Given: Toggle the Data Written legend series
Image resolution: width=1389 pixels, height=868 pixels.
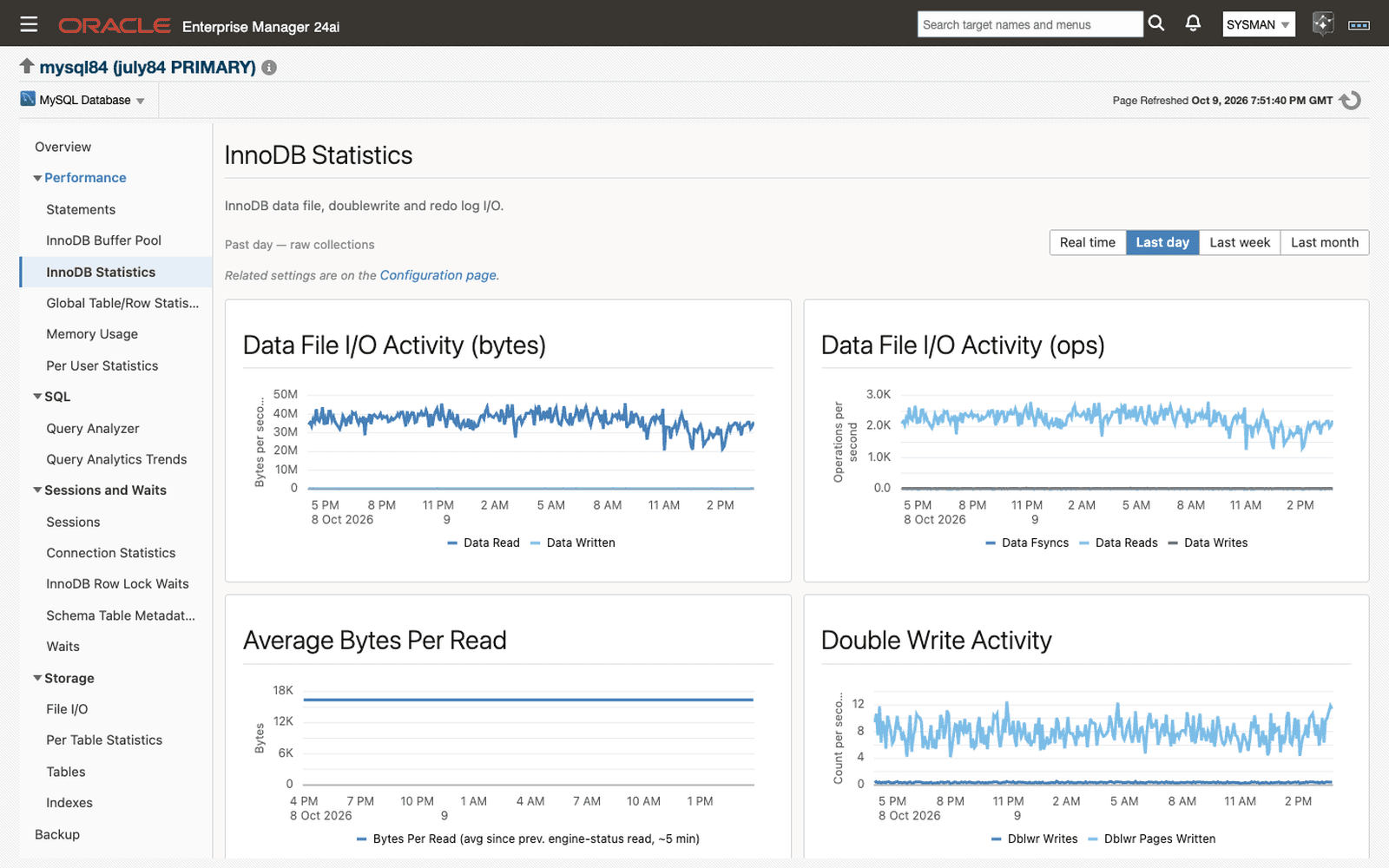Looking at the screenshot, I should (573, 542).
